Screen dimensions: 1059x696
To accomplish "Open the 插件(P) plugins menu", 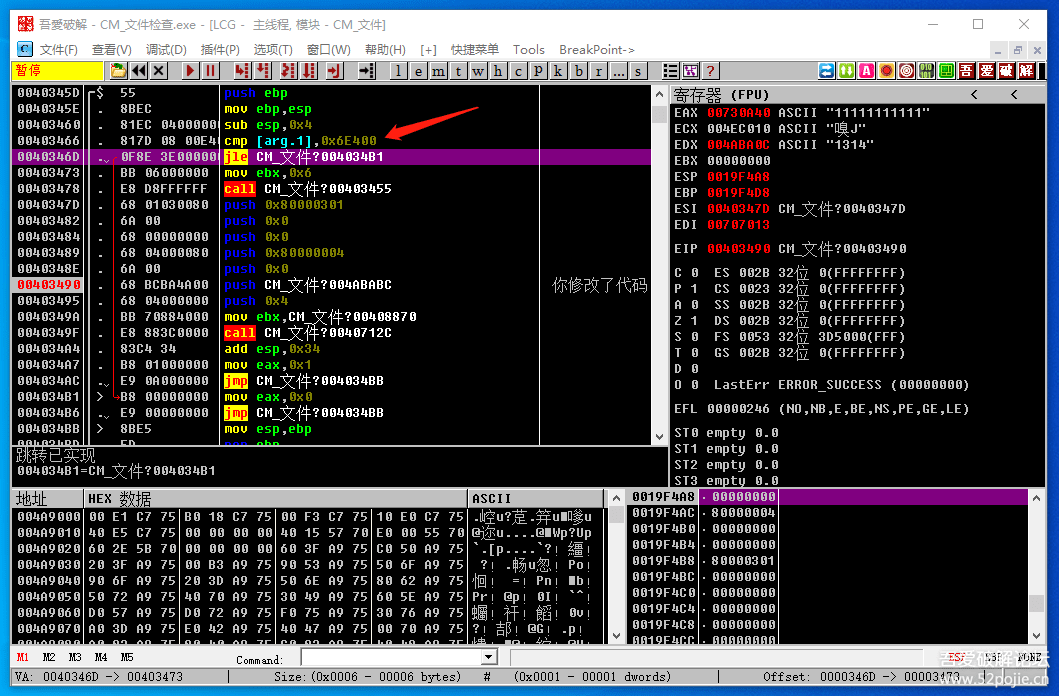I will pos(220,49).
